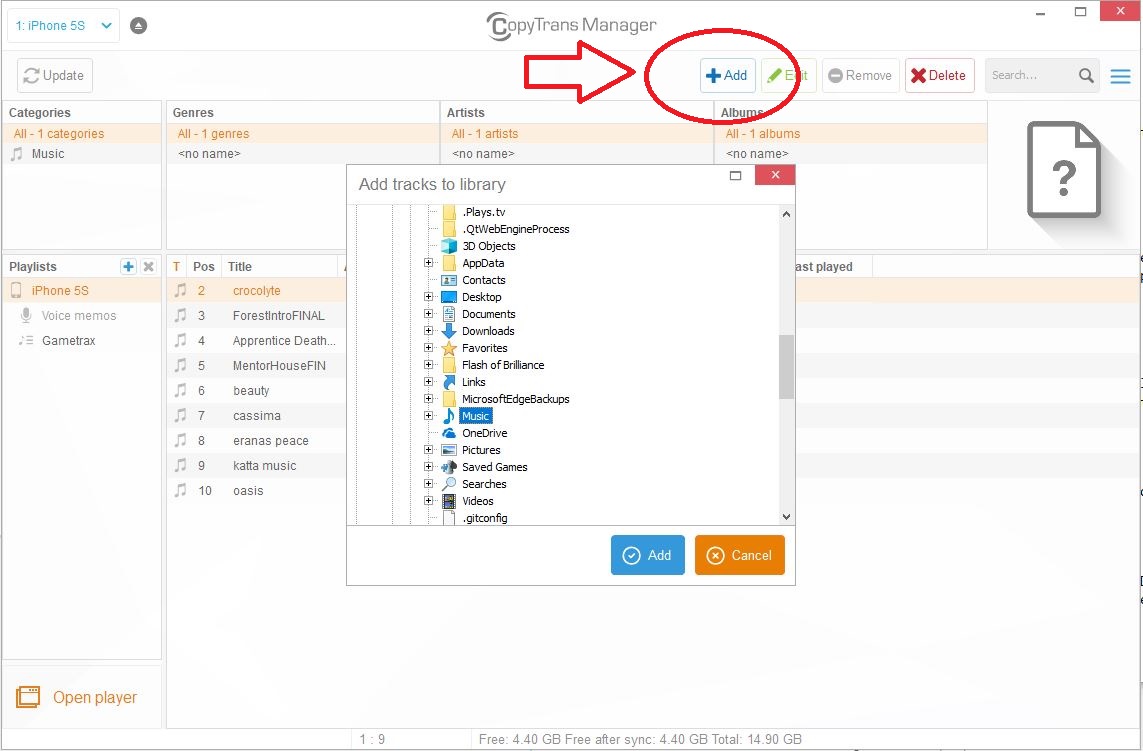This screenshot has width=1143, height=751.
Task: Open the hamburger menu icon
Action: point(1120,76)
